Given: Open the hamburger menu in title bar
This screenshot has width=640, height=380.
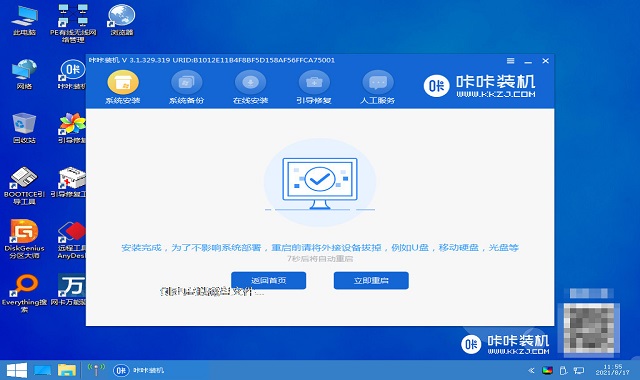Looking at the screenshot, I should tap(511, 61).
